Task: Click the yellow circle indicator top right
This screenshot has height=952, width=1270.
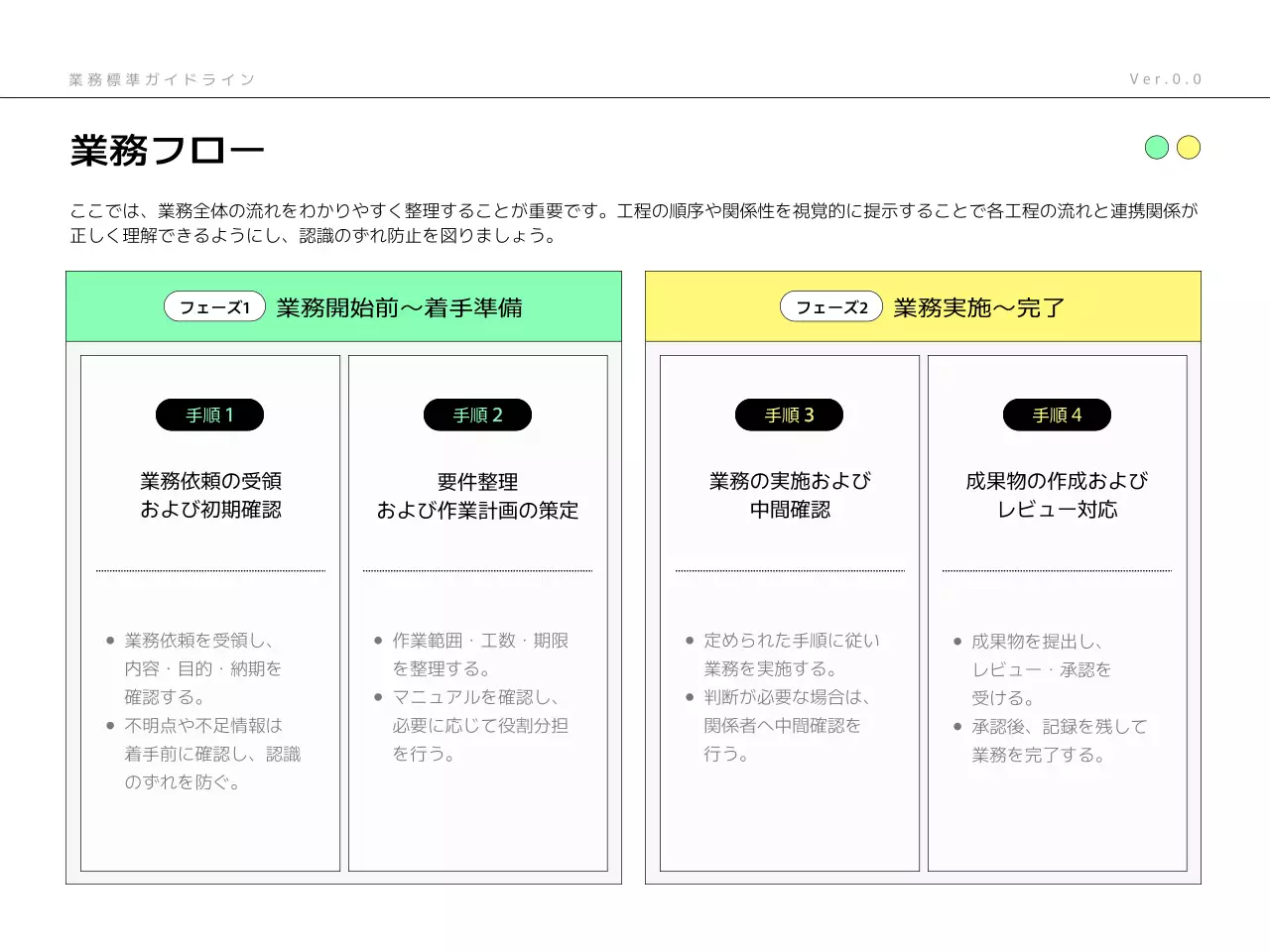Action: pos(1188,147)
